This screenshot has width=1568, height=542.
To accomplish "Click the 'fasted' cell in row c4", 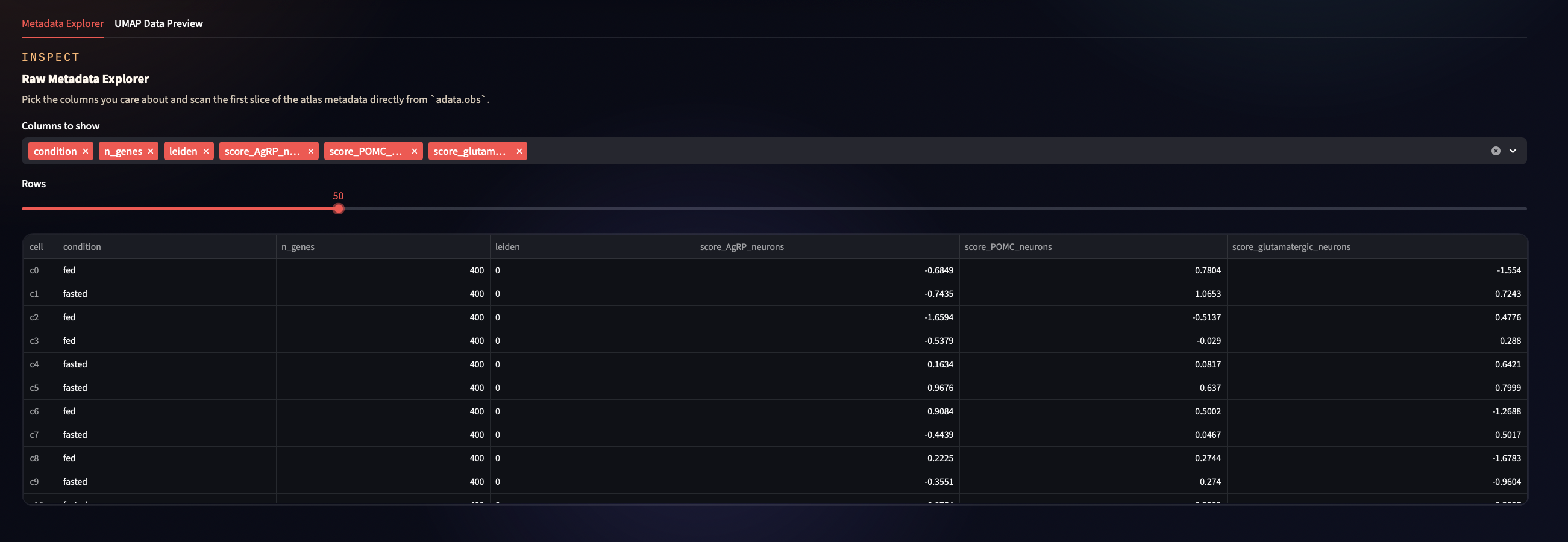I will click(167, 364).
